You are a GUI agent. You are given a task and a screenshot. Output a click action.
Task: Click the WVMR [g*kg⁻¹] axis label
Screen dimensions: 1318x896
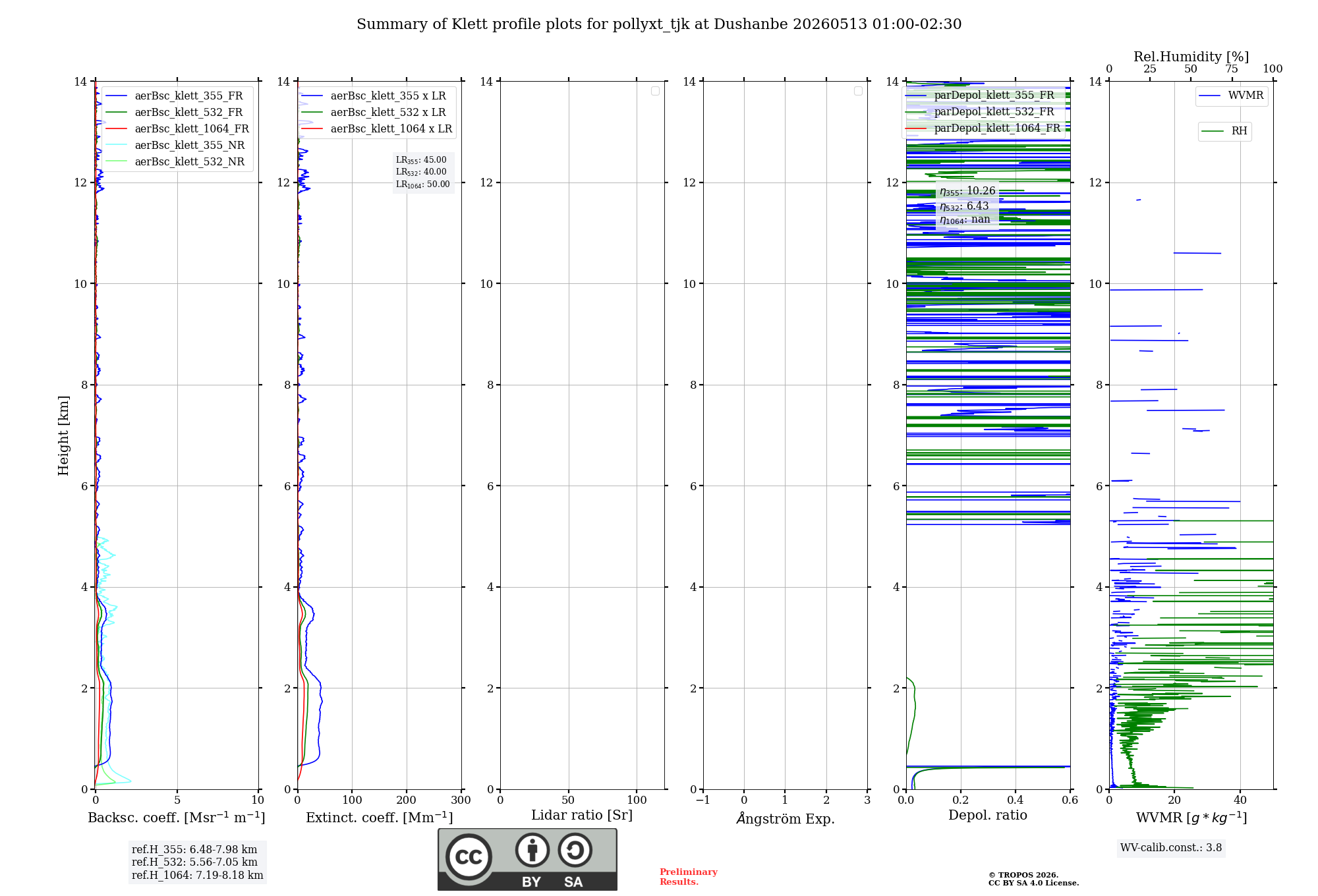[x=1191, y=818]
